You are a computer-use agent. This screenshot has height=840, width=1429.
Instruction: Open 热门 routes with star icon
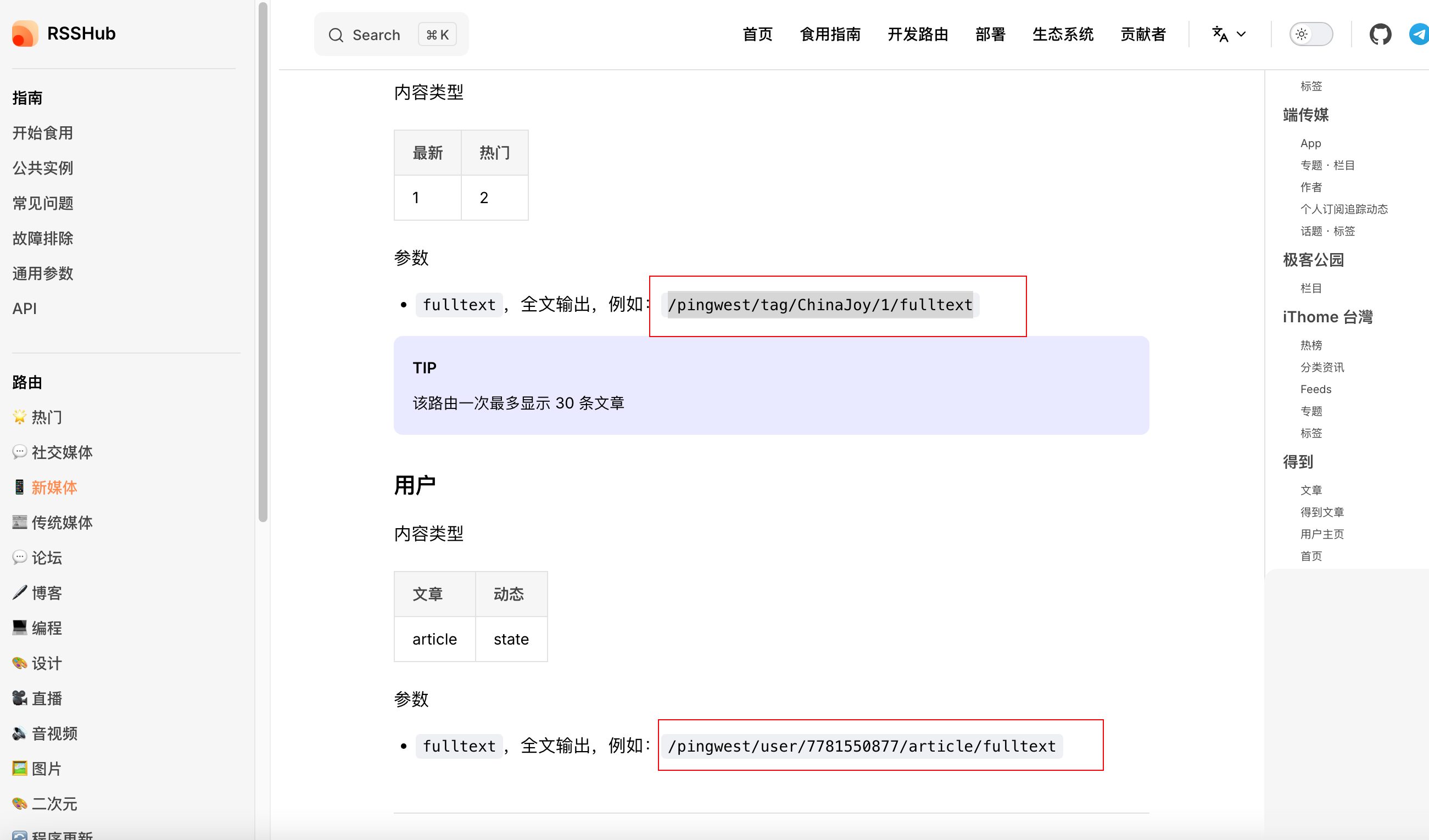click(x=47, y=417)
